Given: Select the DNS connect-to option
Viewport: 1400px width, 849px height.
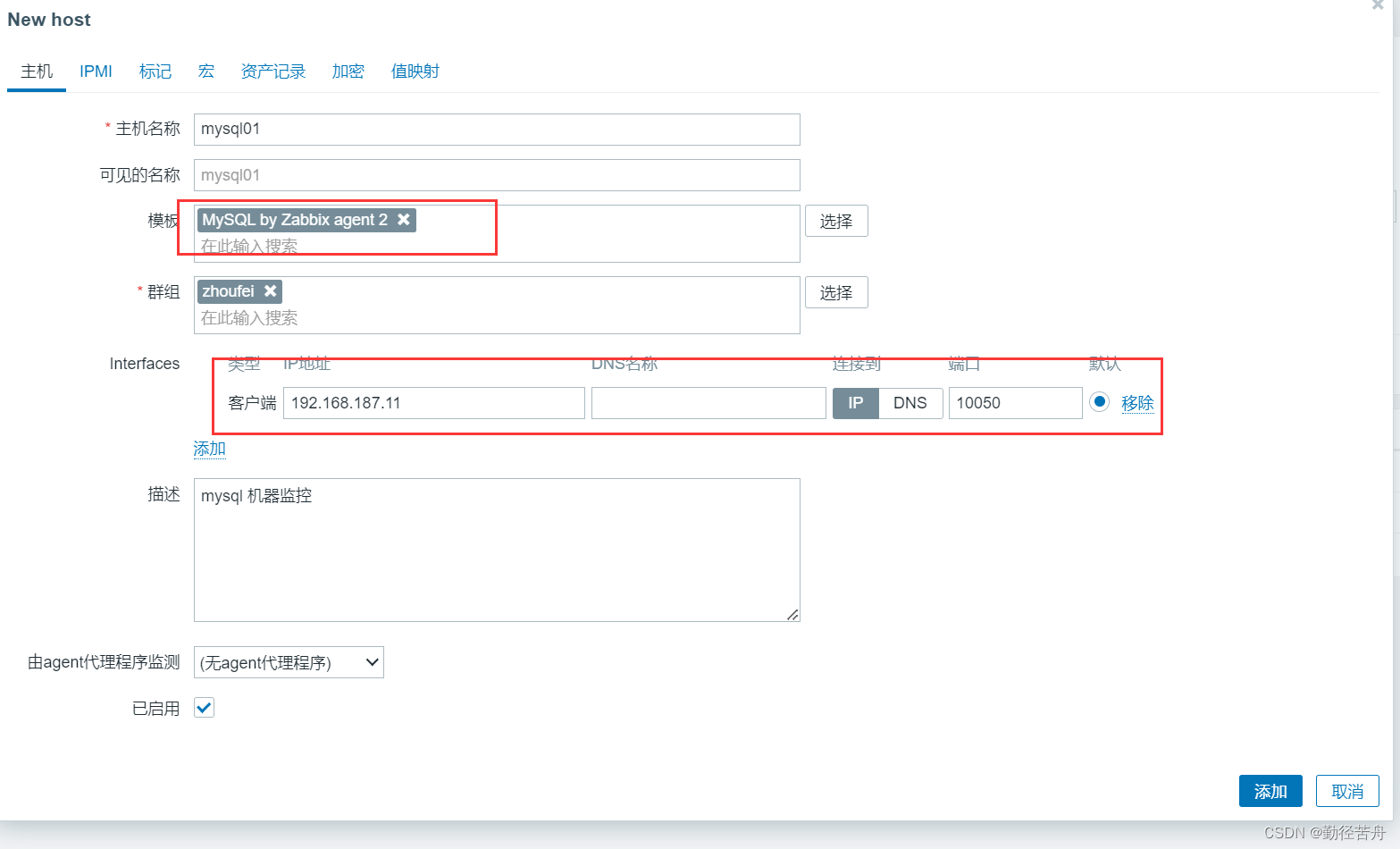Looking at the screenshot, I should (x=910, y=403).
